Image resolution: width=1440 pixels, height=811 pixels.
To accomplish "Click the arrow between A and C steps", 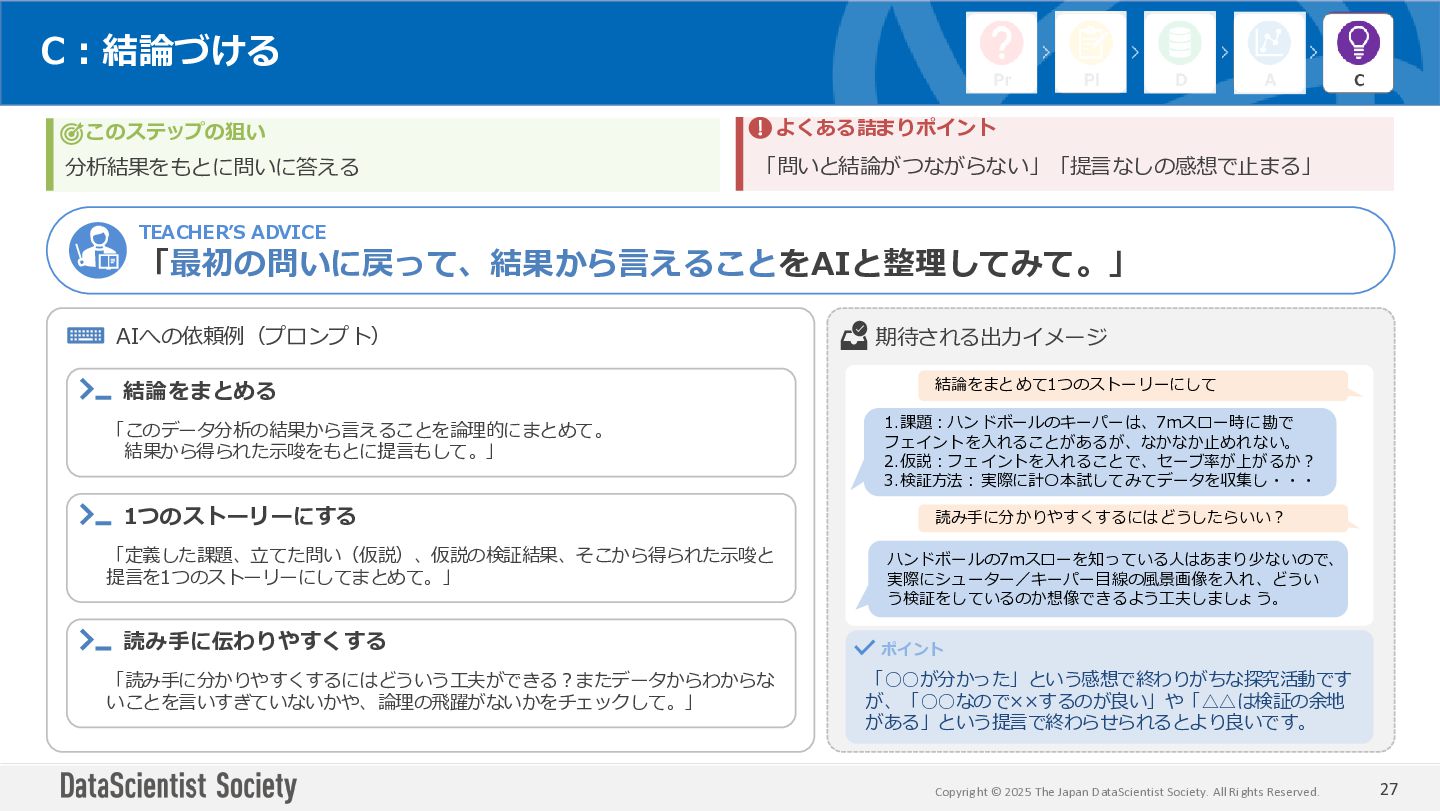I will click(1314, 52).
